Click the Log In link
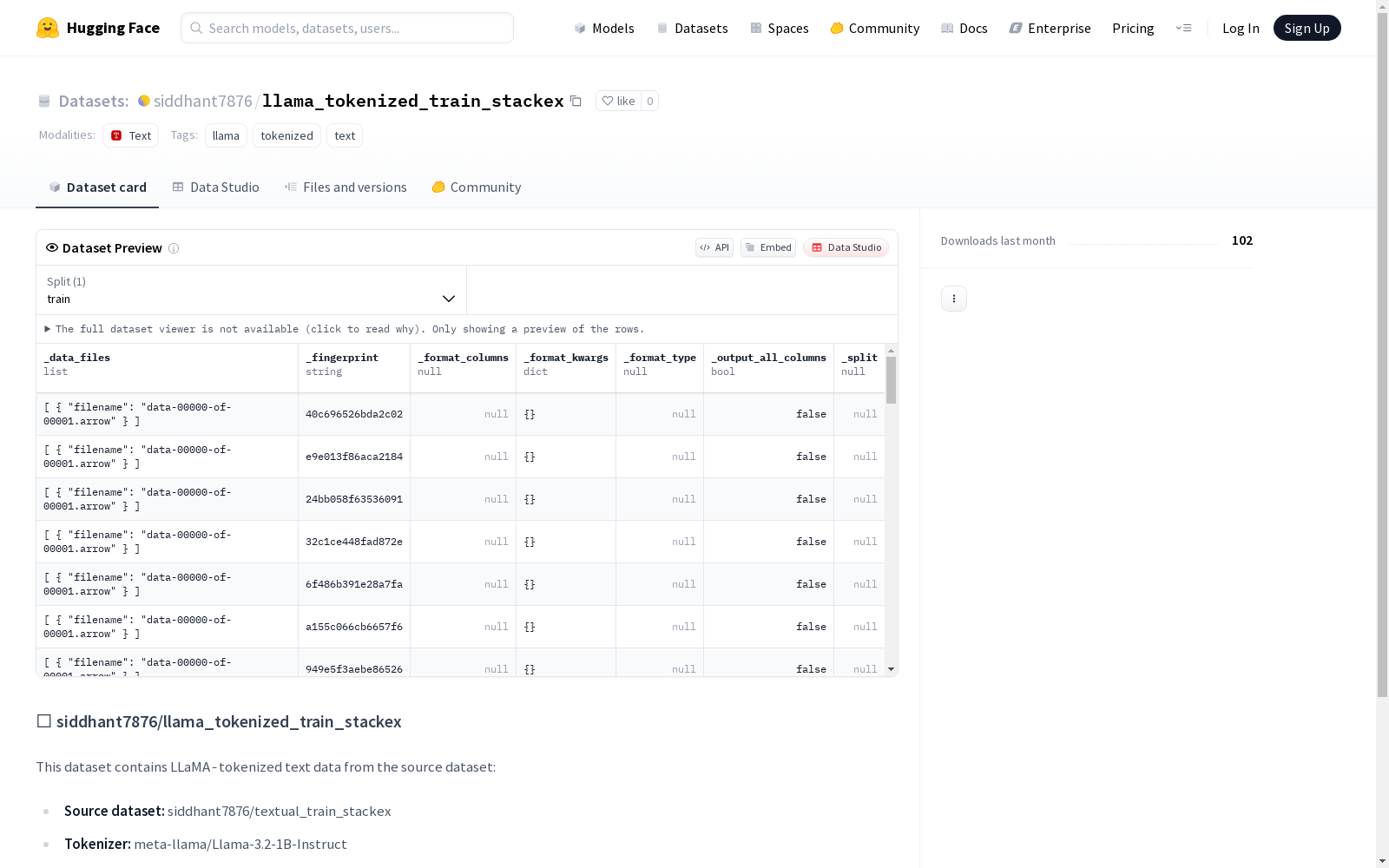The image size is (1389, 868). 1241,28
